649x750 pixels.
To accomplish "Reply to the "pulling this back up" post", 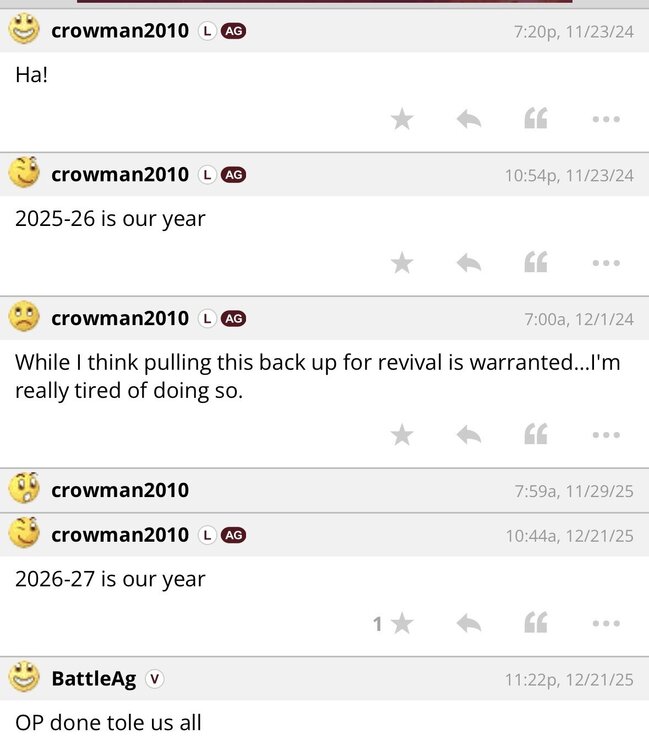I will pos(469,435).
